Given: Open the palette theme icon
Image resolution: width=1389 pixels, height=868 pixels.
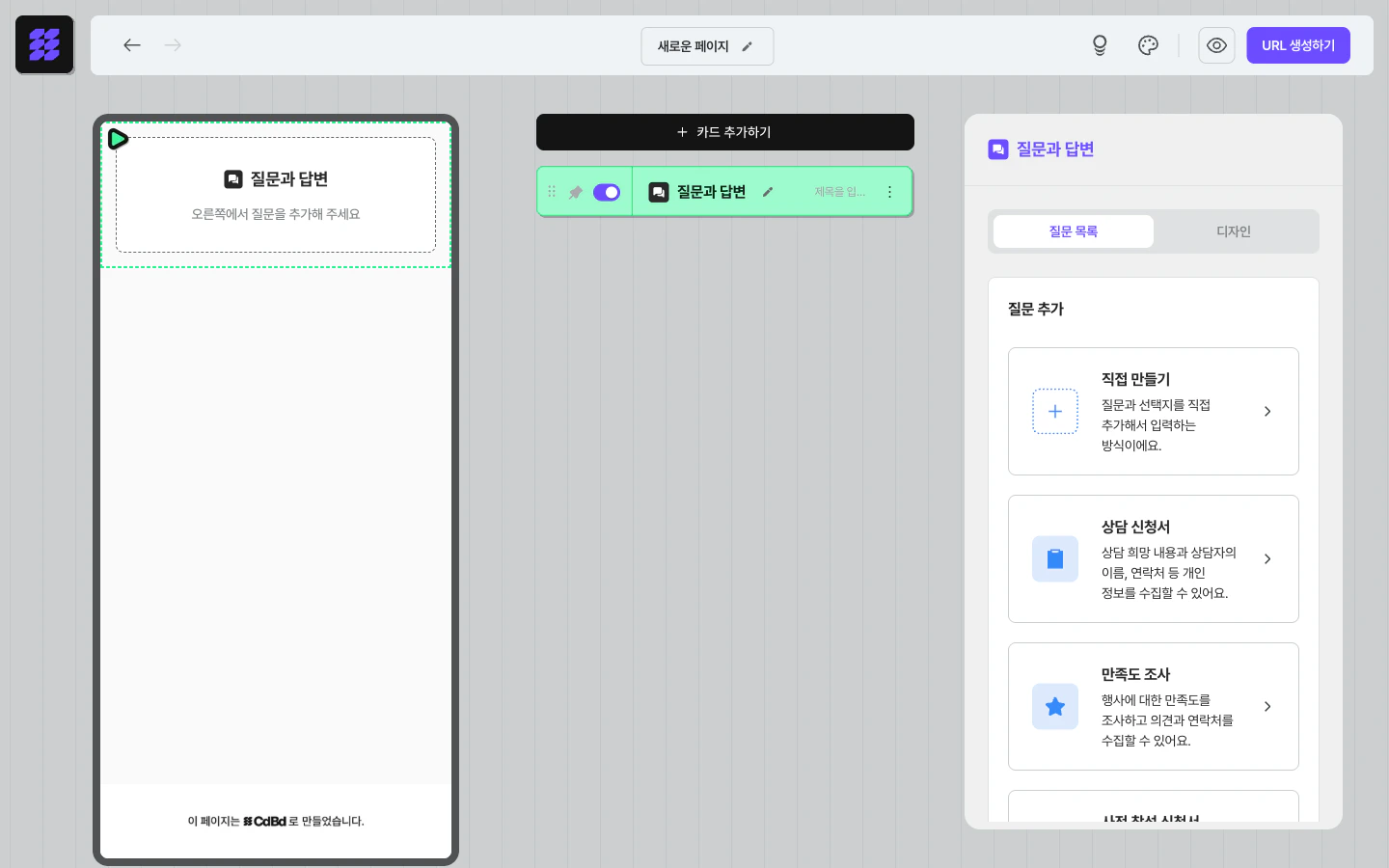Looking at the screenshot, I should pyautogui.click(x=1148, y=45).
